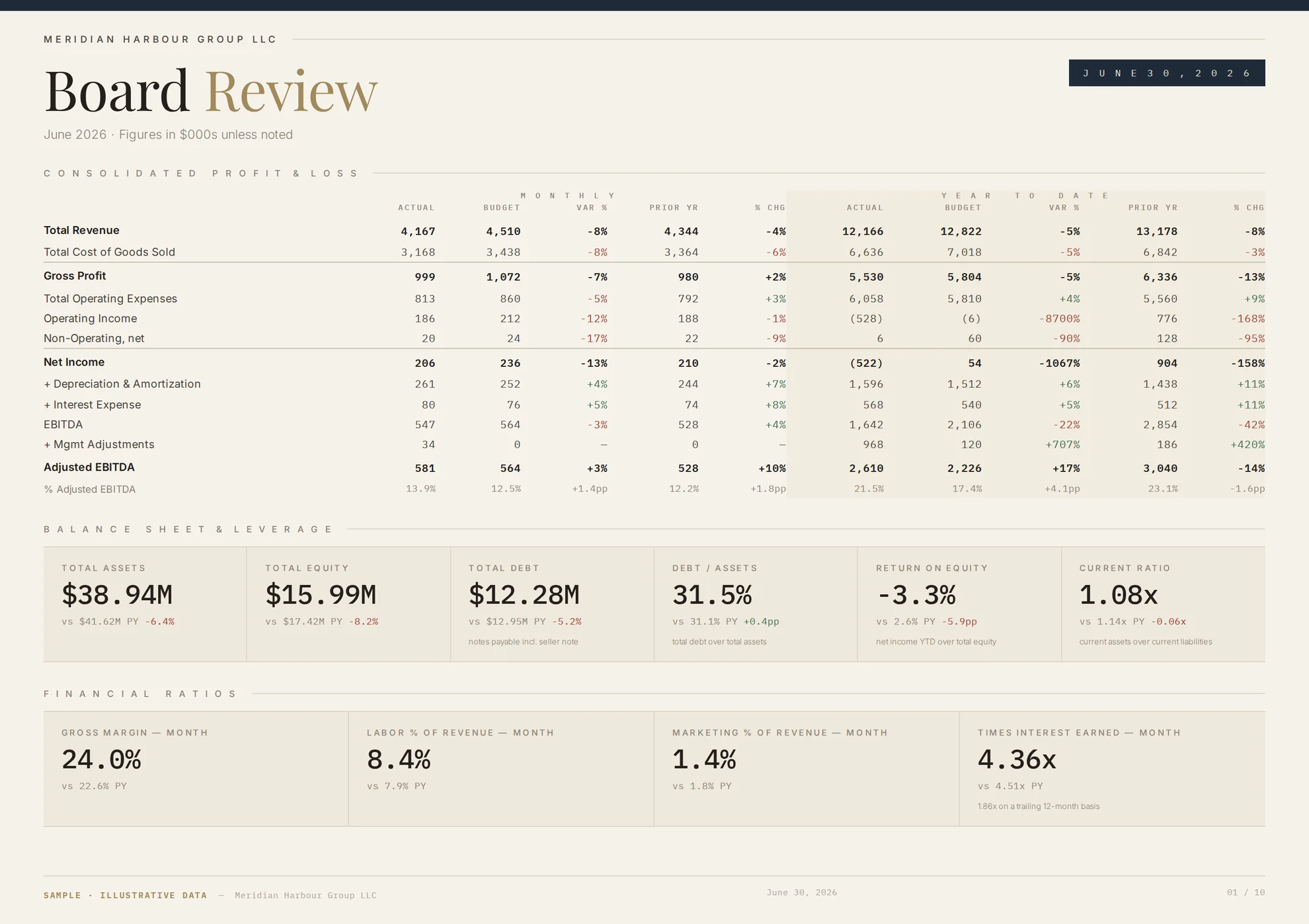The height and width of the screenshot is (924, 1309).
Task: Click the footer date June 30, 2026
Action: [802, 892]
